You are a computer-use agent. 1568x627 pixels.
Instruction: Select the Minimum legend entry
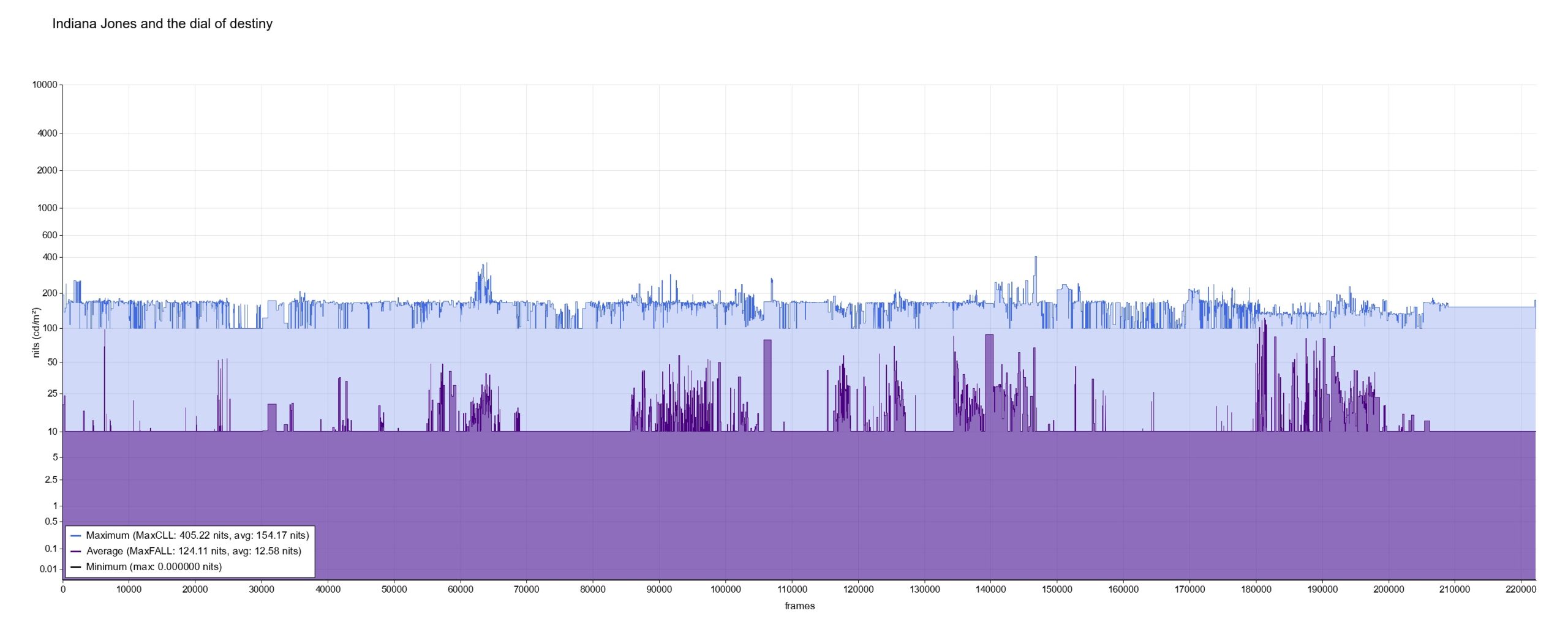[147, 567]
